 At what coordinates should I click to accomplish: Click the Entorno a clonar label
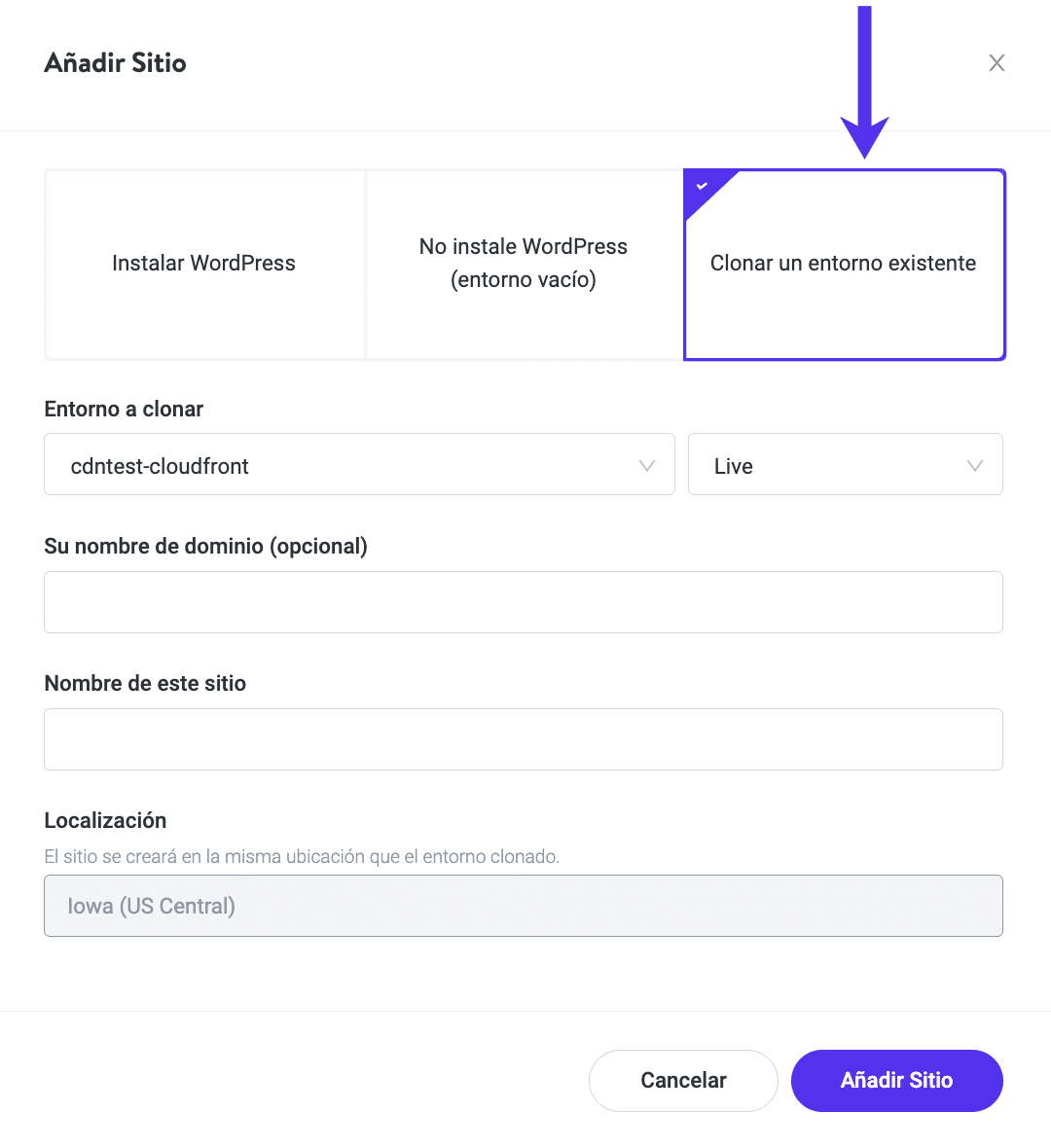124,410
